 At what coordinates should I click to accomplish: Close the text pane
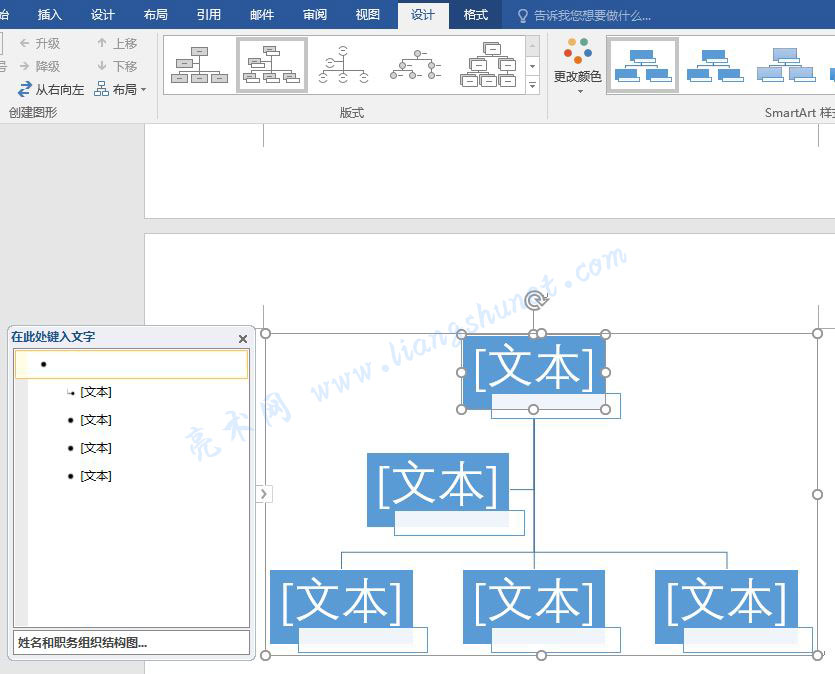243,339
